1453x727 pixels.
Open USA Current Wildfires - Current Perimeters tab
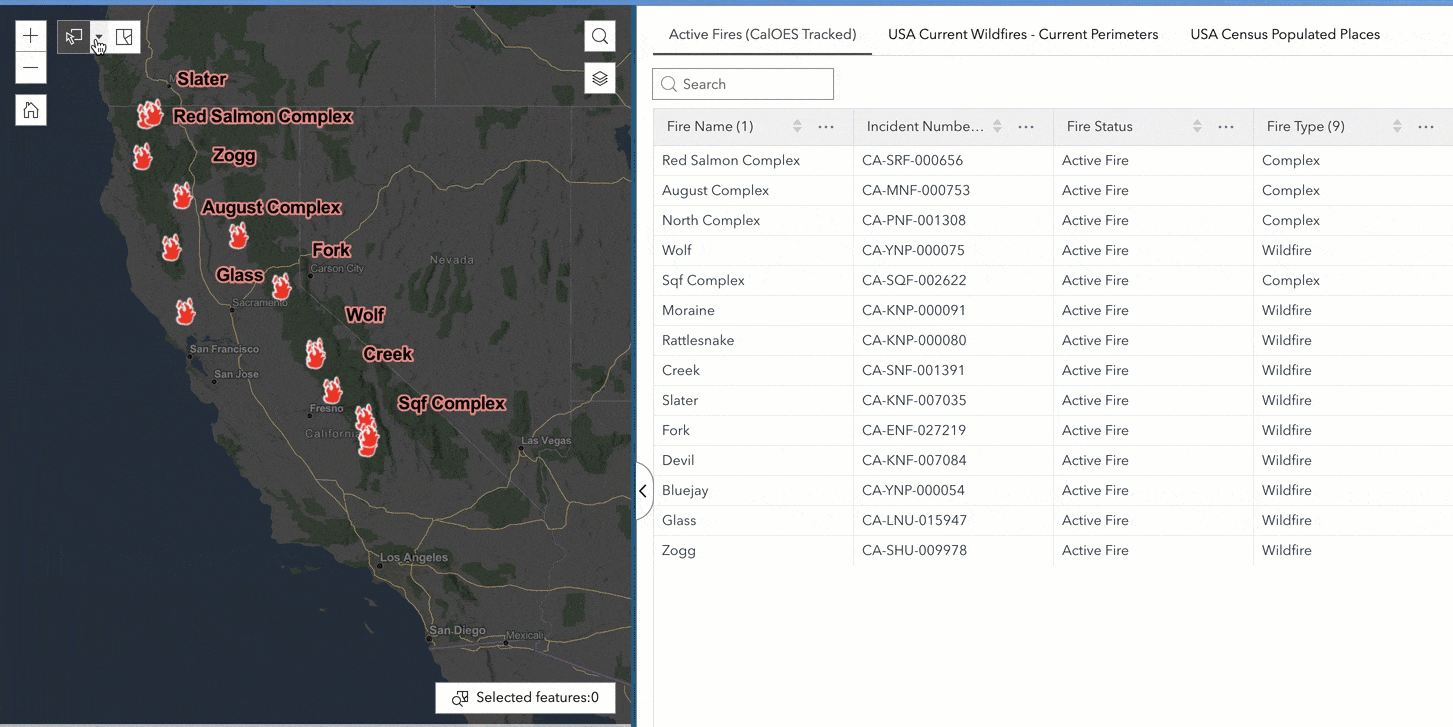click(1023, 34)
